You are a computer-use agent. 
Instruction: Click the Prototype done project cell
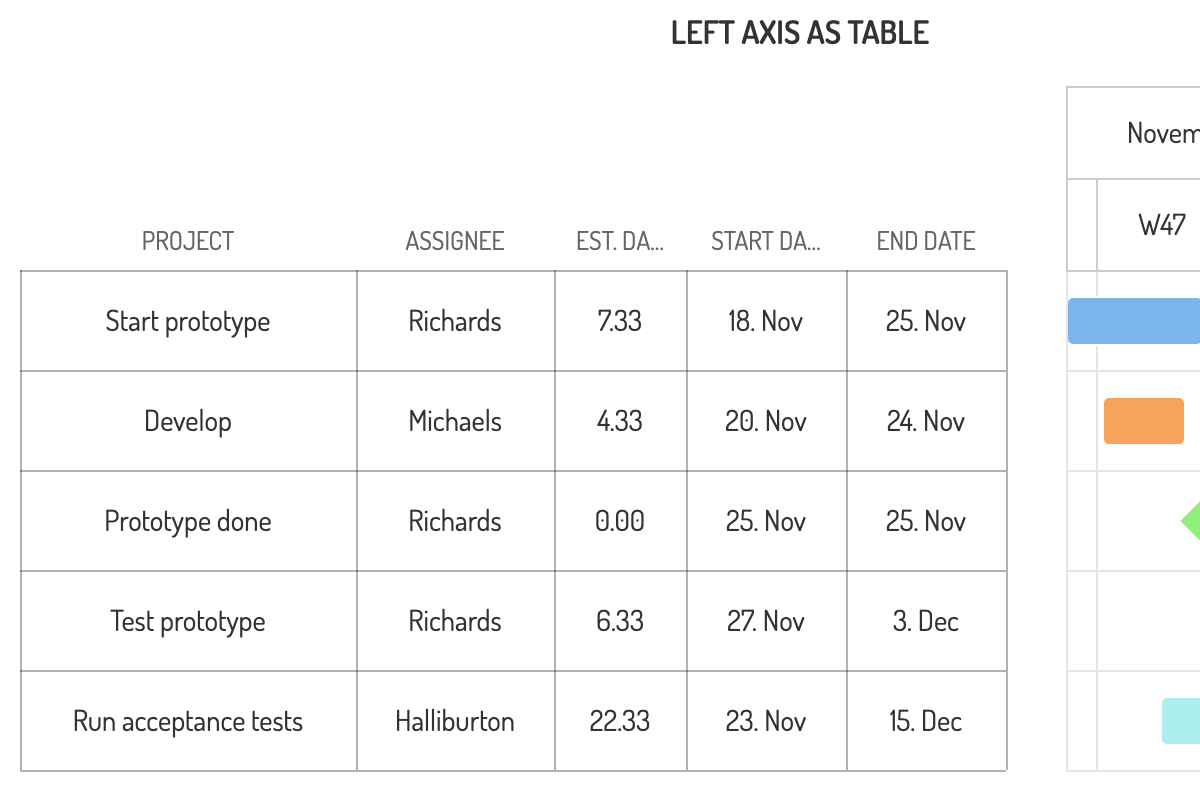click(x=188, y=521)
